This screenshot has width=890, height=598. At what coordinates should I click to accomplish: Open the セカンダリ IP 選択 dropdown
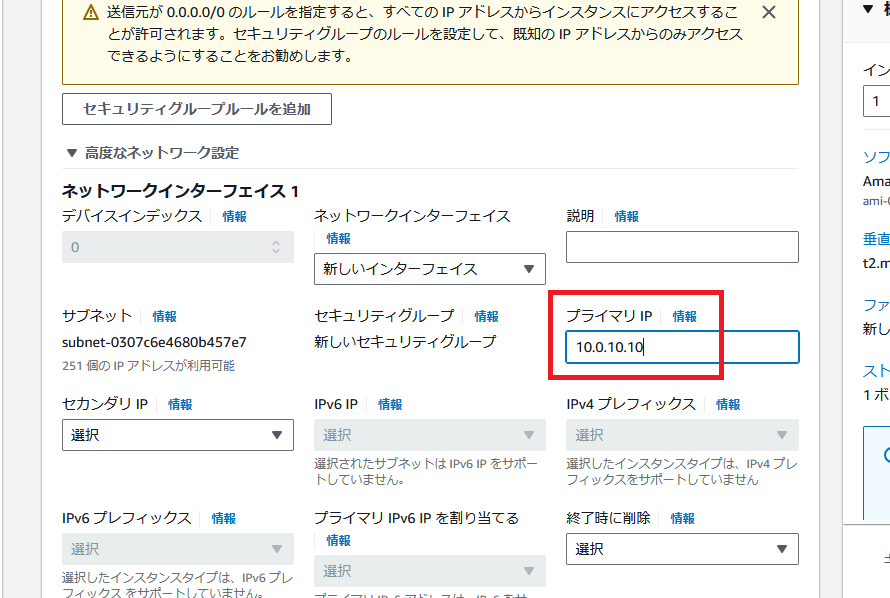tap(178, 435)
